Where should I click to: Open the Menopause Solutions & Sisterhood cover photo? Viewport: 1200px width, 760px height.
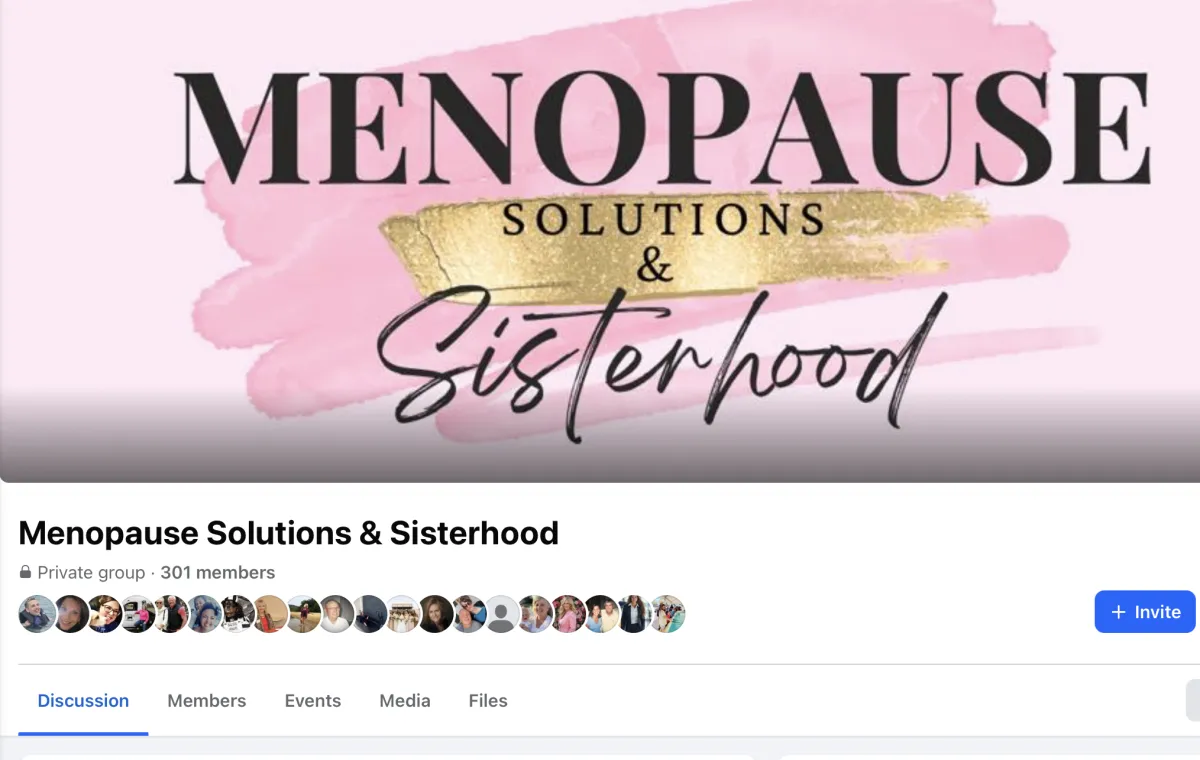tap(600, 240)
